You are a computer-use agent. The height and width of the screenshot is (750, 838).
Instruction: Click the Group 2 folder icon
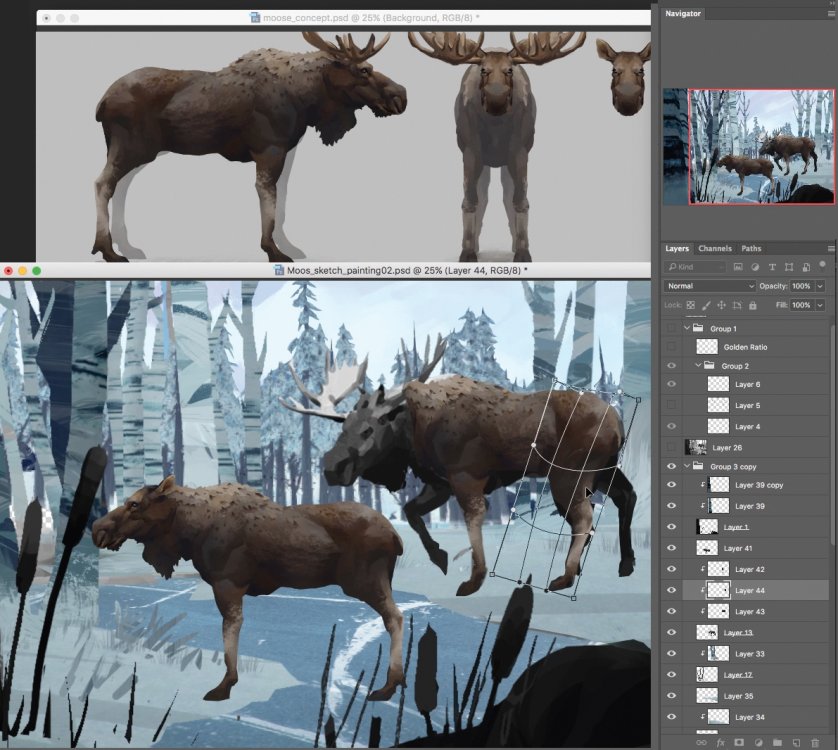(x=709, y=365)
